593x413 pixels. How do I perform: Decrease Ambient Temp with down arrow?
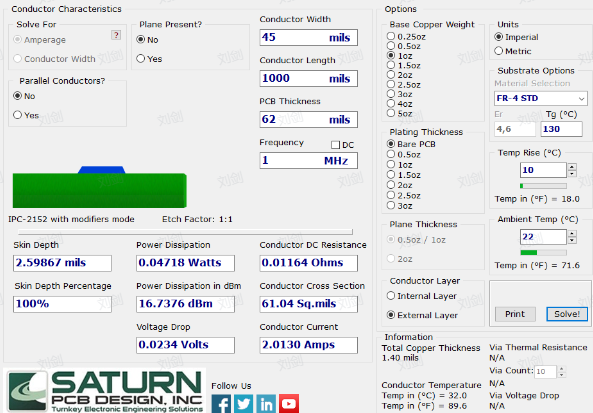(572, 240)
